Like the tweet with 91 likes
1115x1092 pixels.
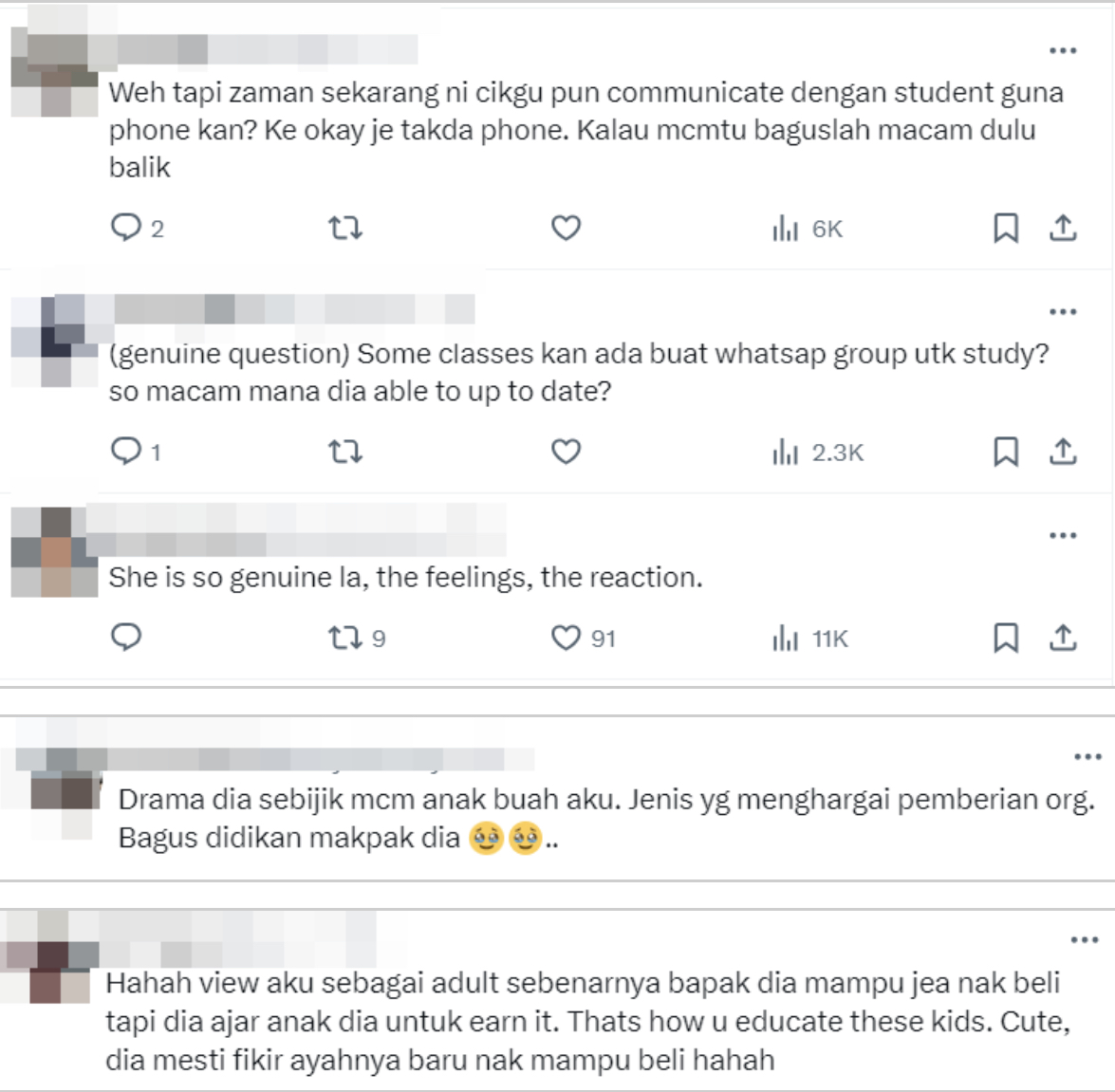583,638
